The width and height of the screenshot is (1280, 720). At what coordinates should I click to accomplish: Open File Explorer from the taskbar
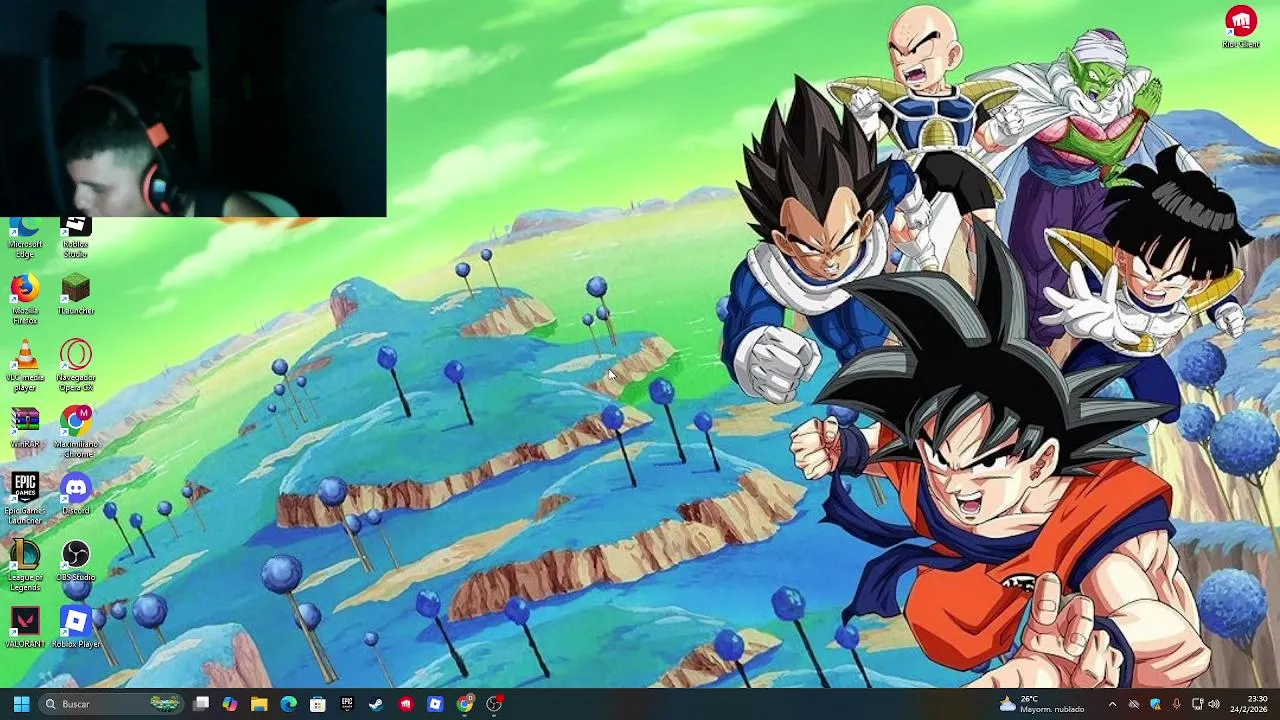click(x=259, y=704)
